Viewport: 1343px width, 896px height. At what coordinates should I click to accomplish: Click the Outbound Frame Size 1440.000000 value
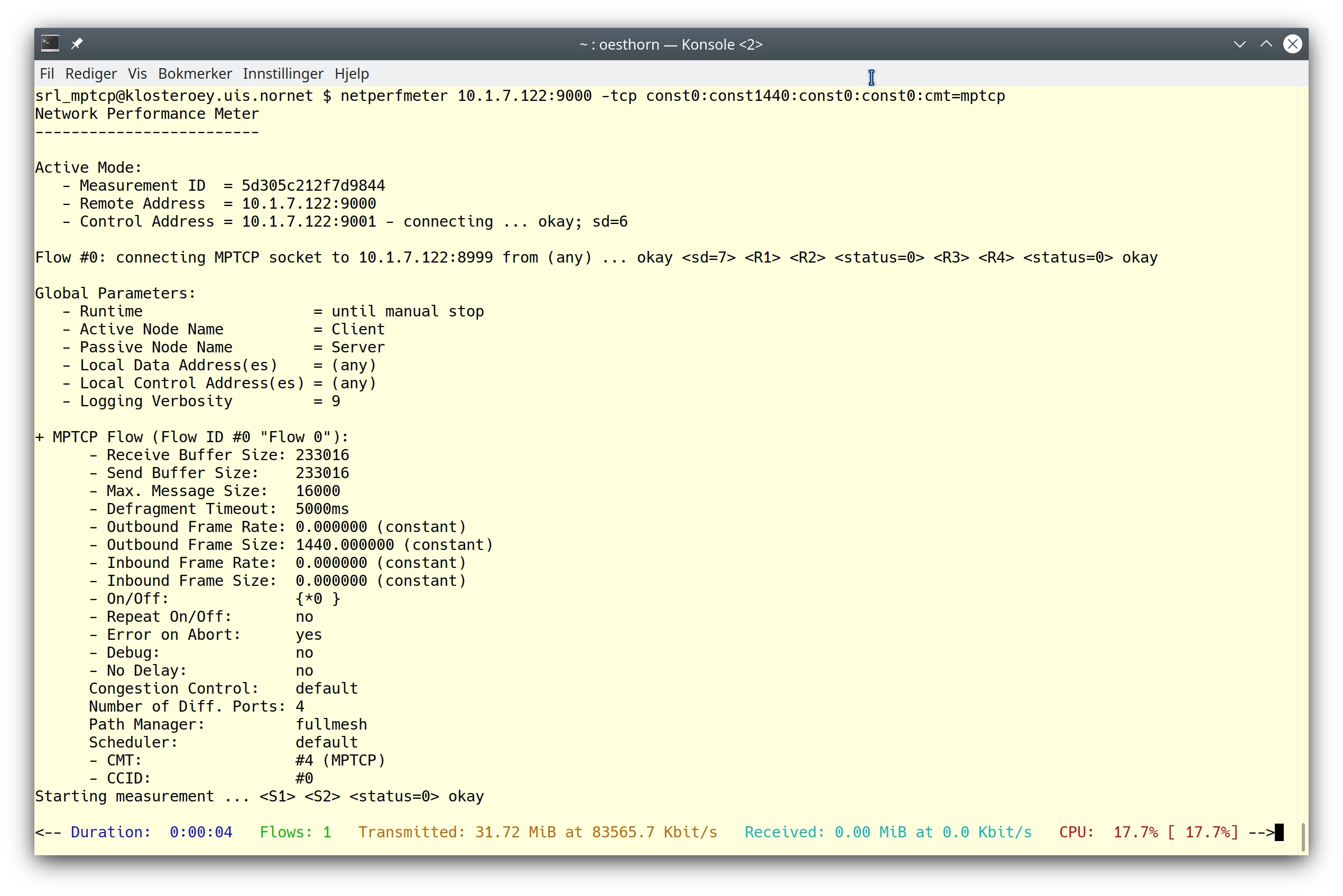pos(345,545)
